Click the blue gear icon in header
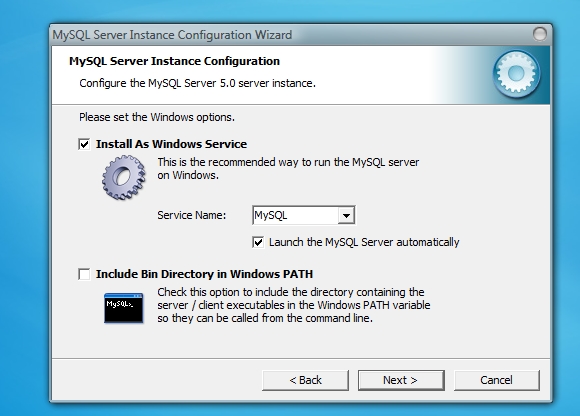Viewport: 580px width, 416px height. tap(516, 74)
